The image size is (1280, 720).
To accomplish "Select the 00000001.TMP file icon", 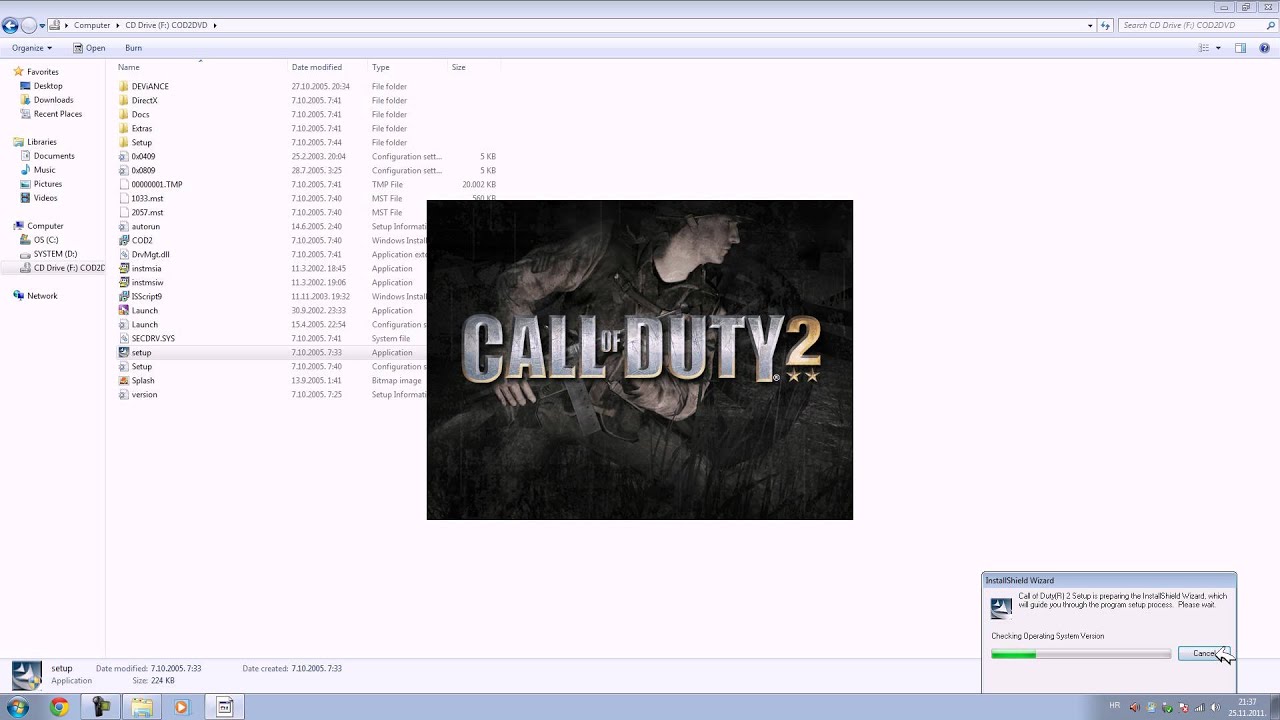I will click(124, 184).
